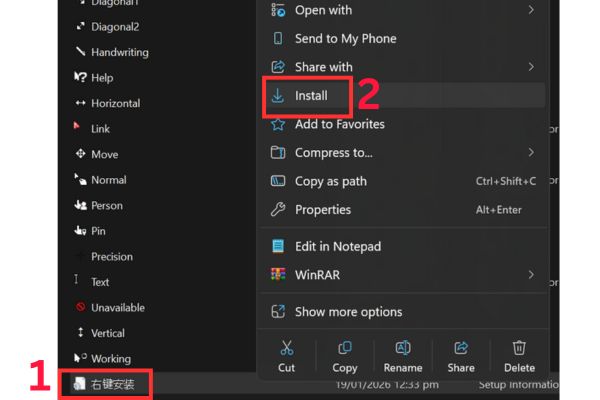Select Share with entry
600x400 pixels.
point(404,67)
